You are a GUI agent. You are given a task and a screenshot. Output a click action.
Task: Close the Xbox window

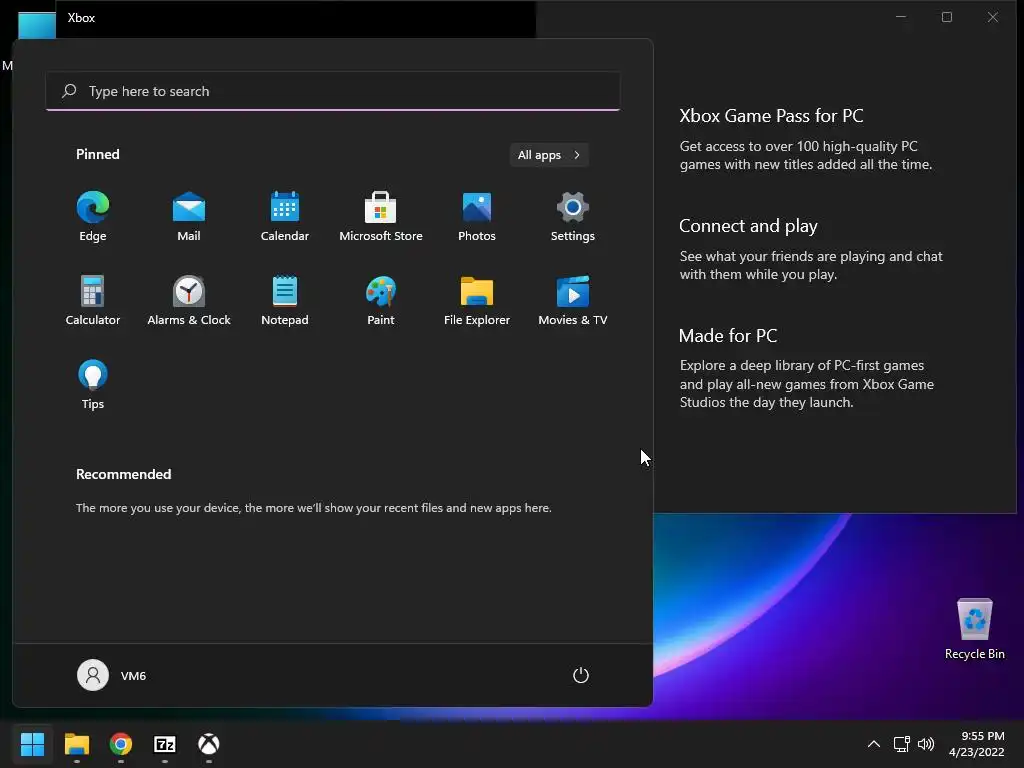(993, 17)
